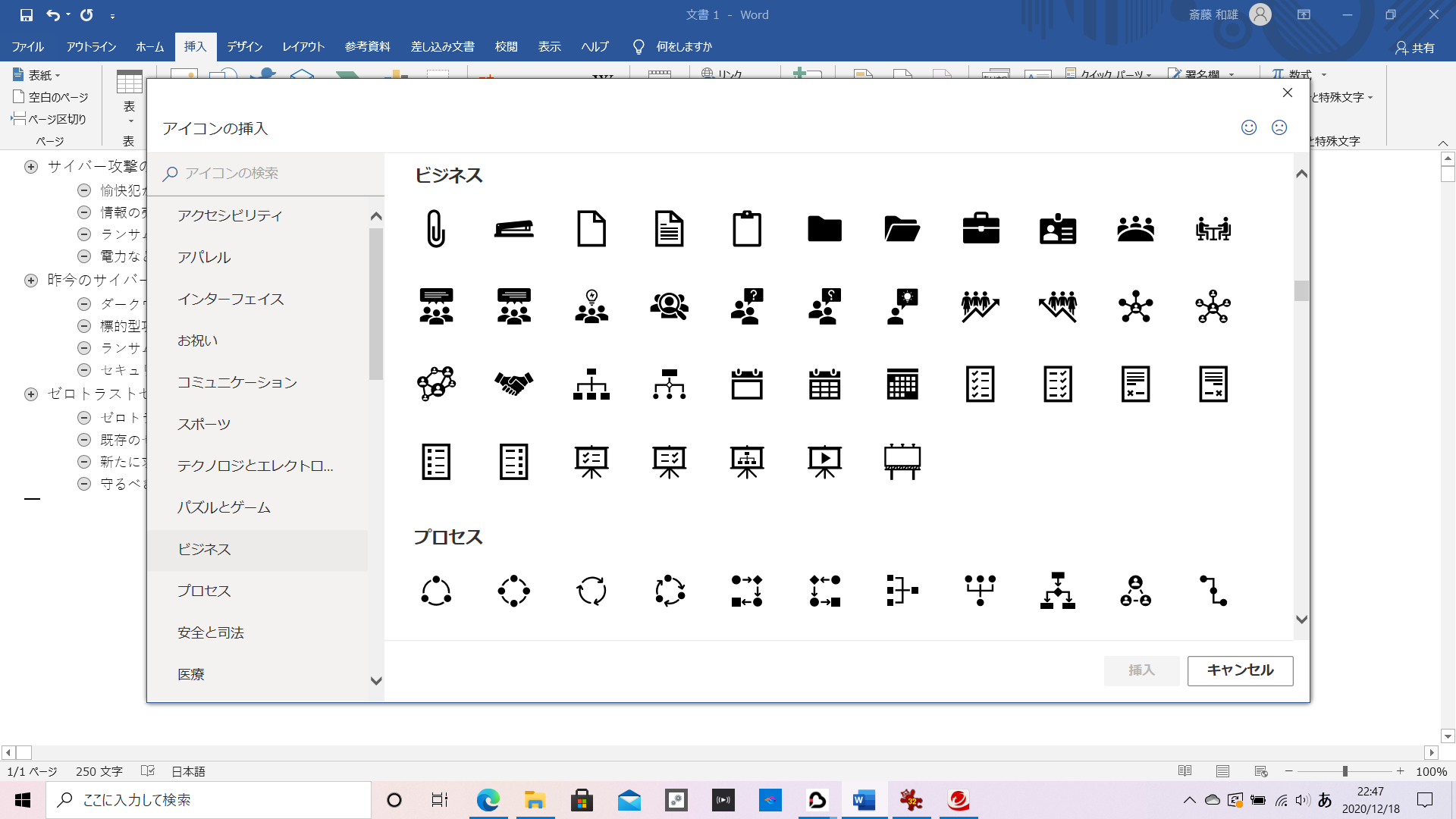Viewport: 1456px width, 819px height.
Task: Increase zoom using the status bar slider
Action: (x=1400, y=771)
